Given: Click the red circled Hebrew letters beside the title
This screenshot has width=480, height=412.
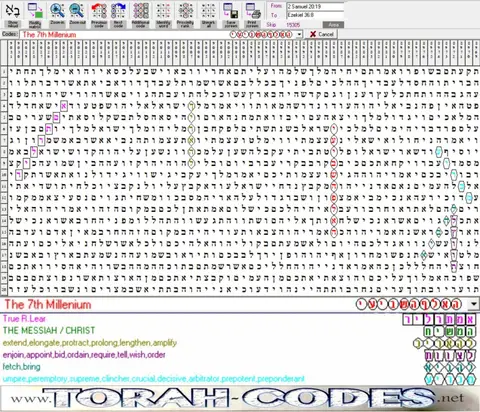Looking at the screenshot, I should click(x=409, y=304).
